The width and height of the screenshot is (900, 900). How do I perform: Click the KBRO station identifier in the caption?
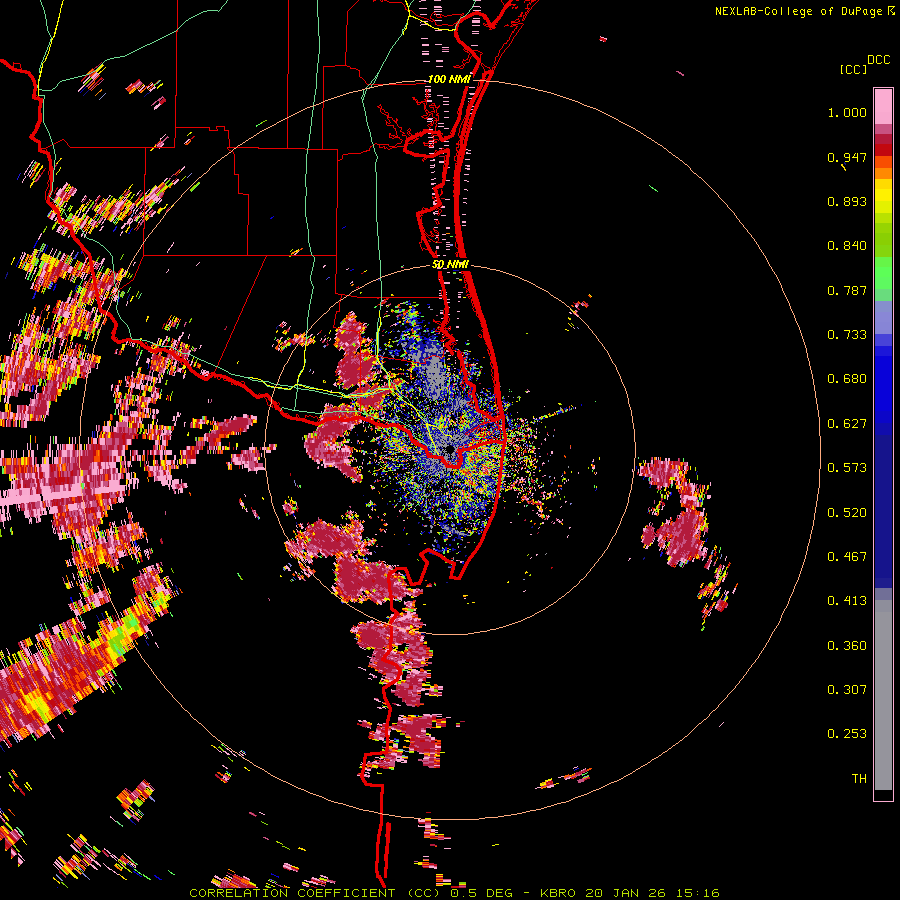[559, 893]
